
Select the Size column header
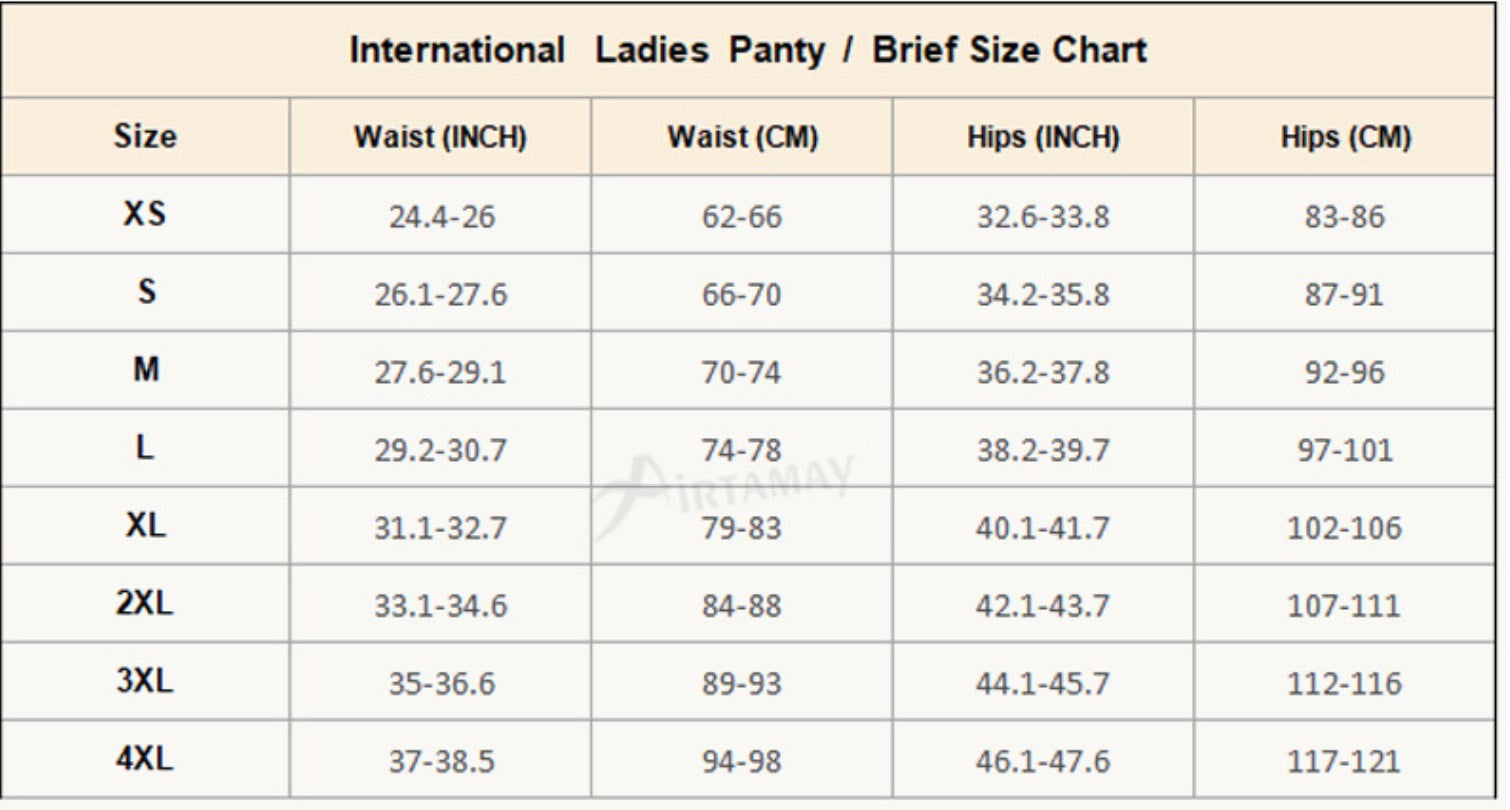tap(145, 136)
